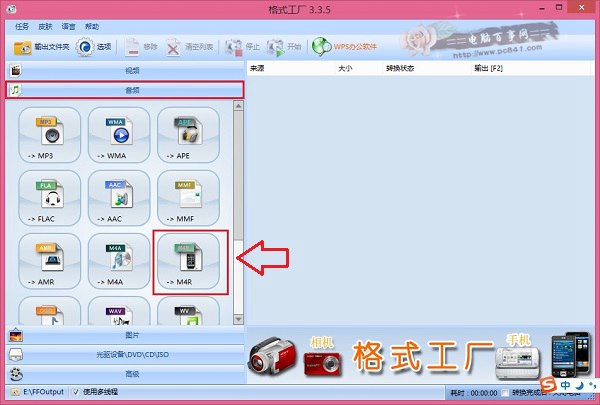
Task: Open the 语言 language menu
Action: point(68,26)
